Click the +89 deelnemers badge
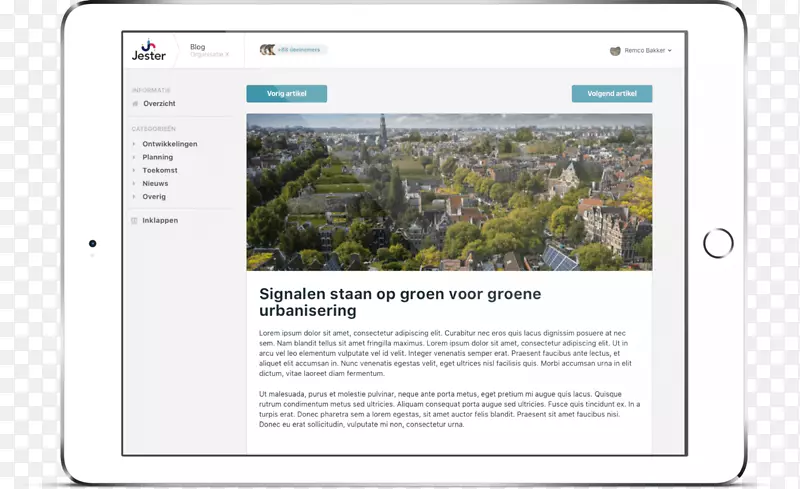This screenshot has width=800, height=489. pyautogui.click(x=300, y=50)
